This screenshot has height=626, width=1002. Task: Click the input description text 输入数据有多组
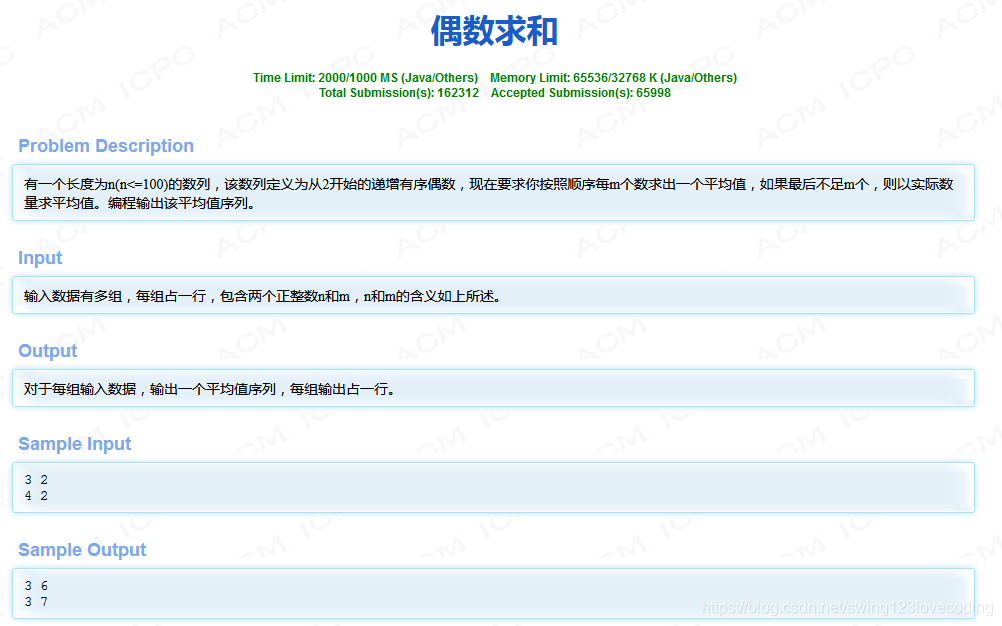263,296
